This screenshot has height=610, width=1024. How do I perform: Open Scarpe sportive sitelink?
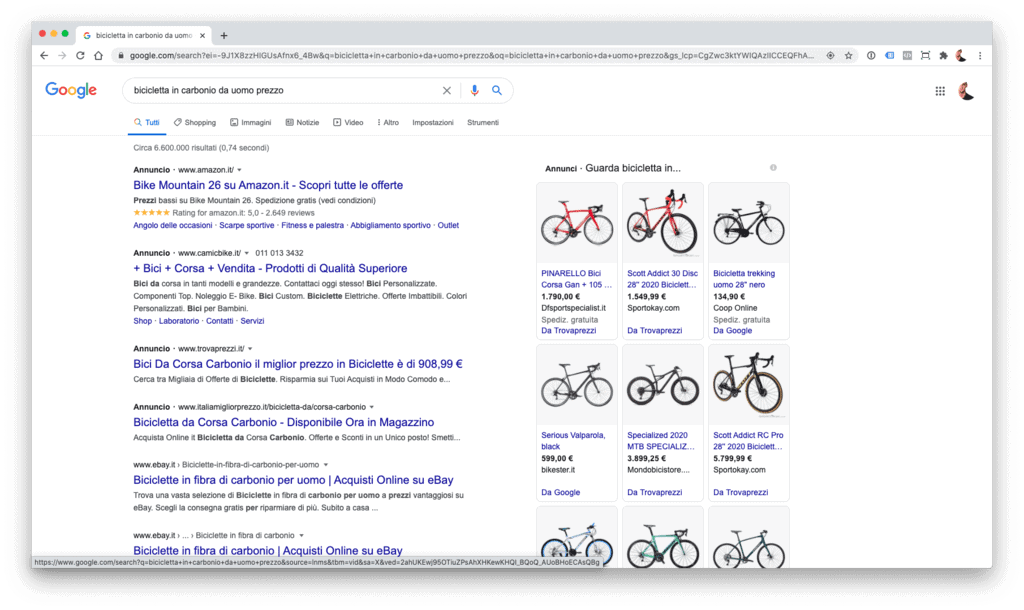pos(246,225)
